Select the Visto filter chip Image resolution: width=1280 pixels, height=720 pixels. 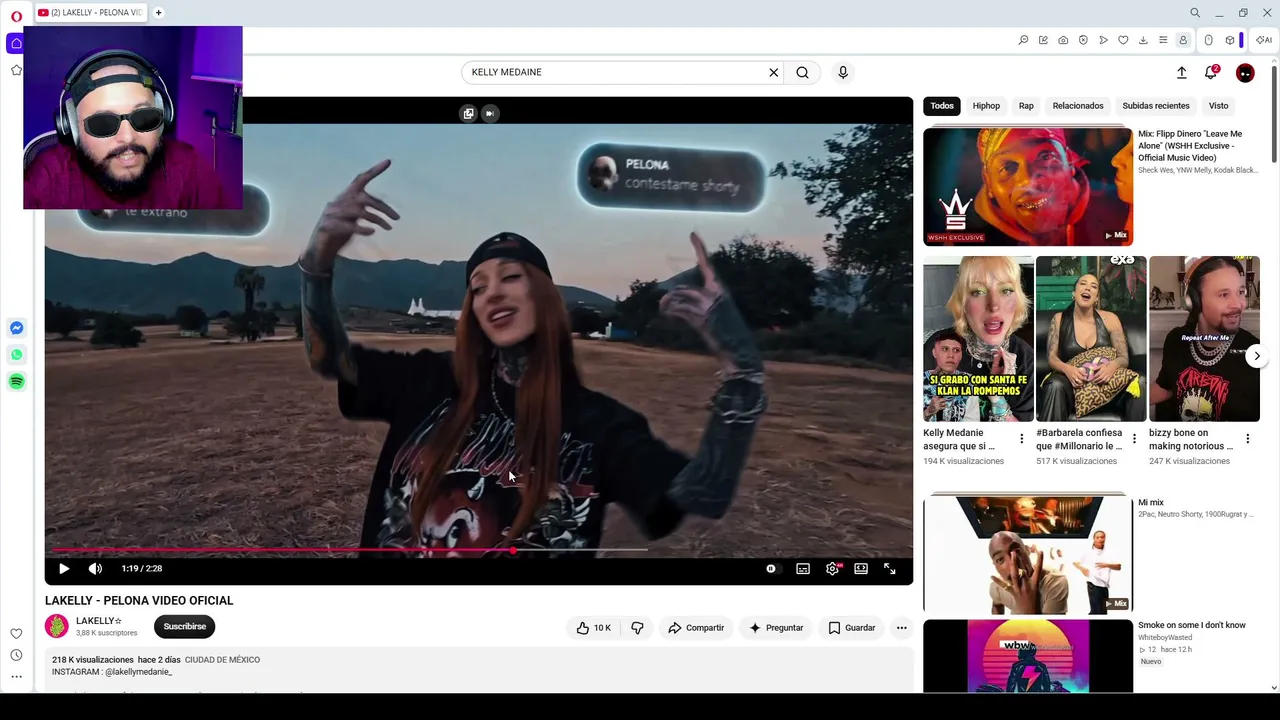(x=1218, y=106)
